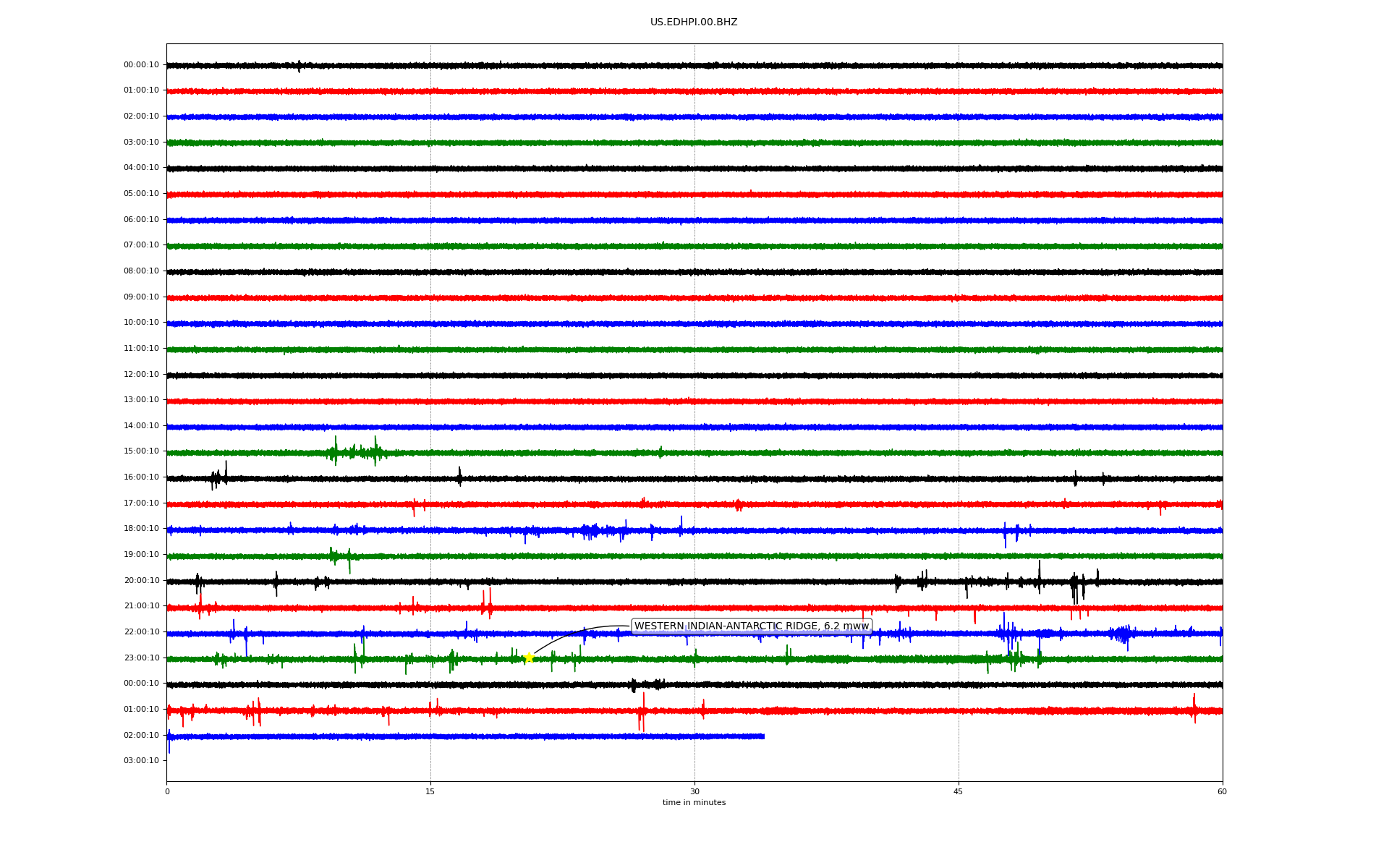Viewport: 1389px width, 868px height.
Task: Click the 01:00:10 label below 00:00:10 at top
Action: 141,90
